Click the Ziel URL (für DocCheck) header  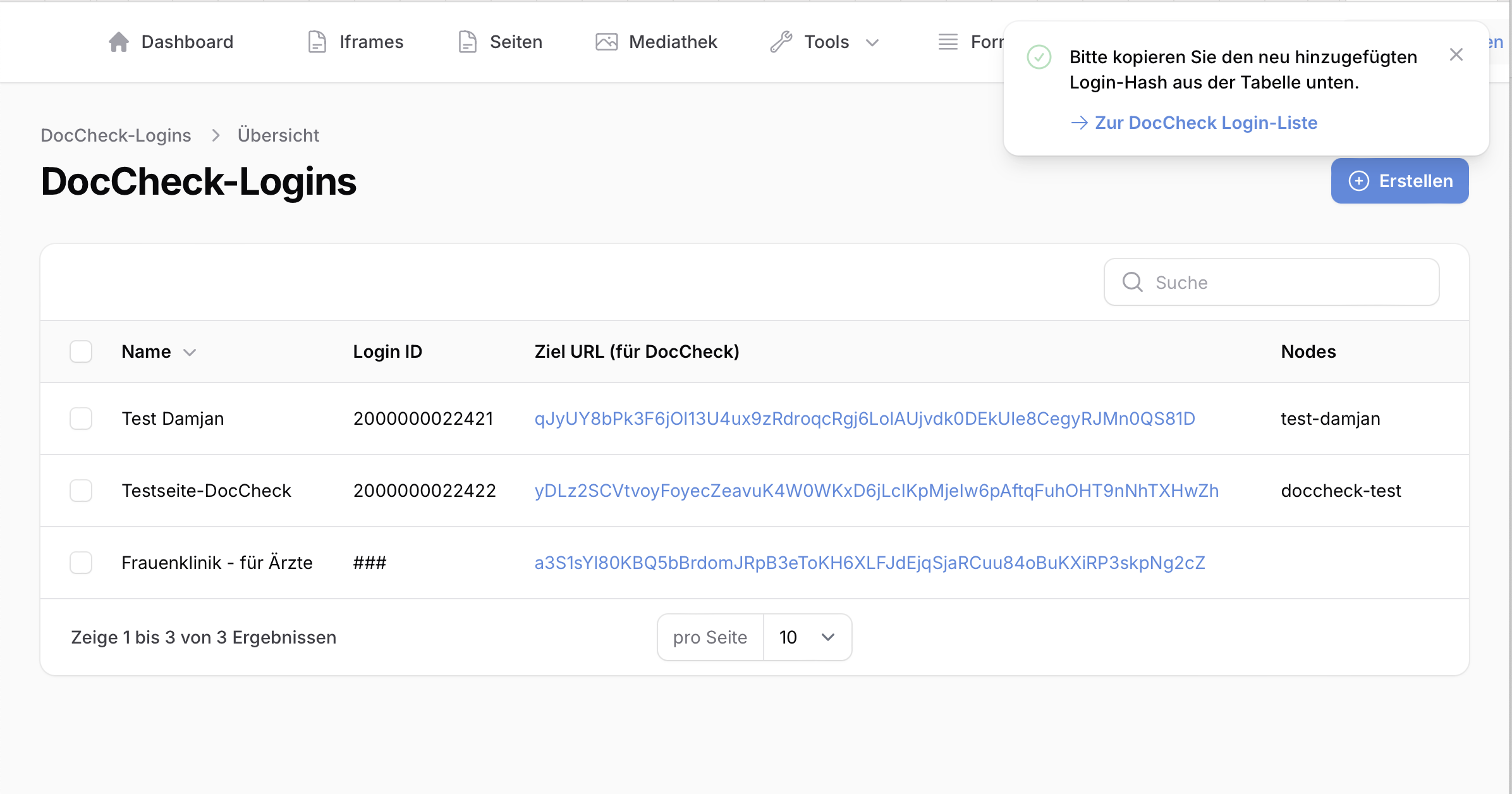637,351
